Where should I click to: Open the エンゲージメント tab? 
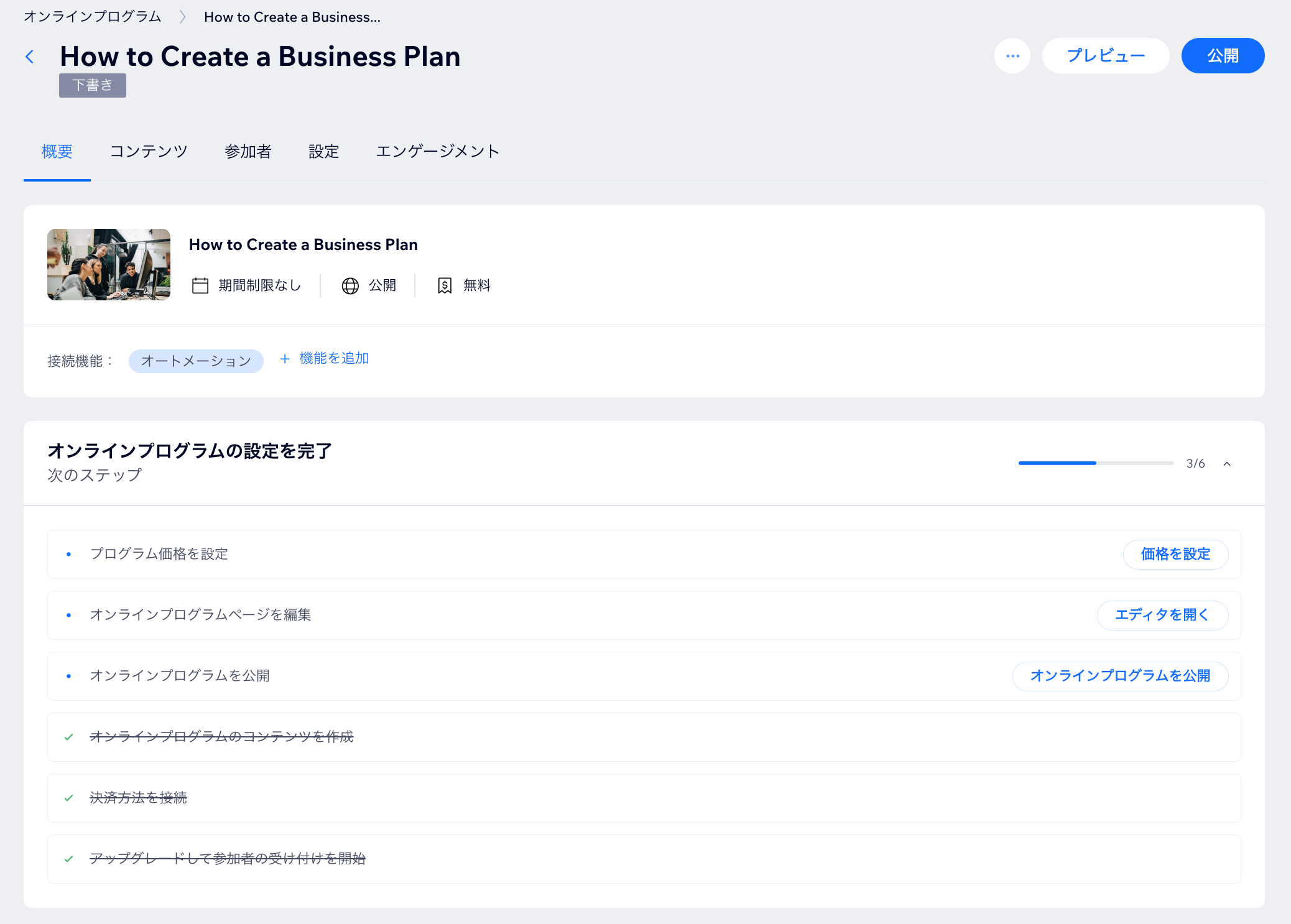437,152
